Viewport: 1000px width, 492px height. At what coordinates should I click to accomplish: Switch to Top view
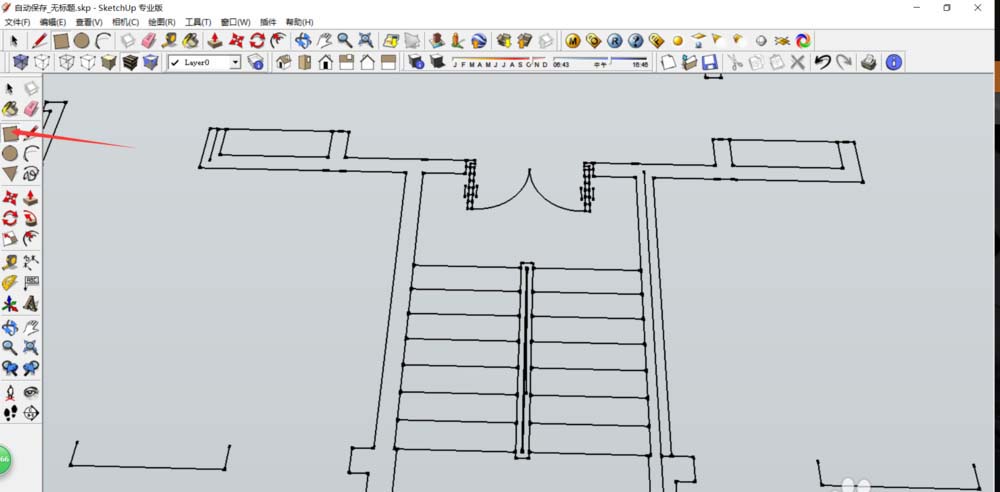click(305, 62)
